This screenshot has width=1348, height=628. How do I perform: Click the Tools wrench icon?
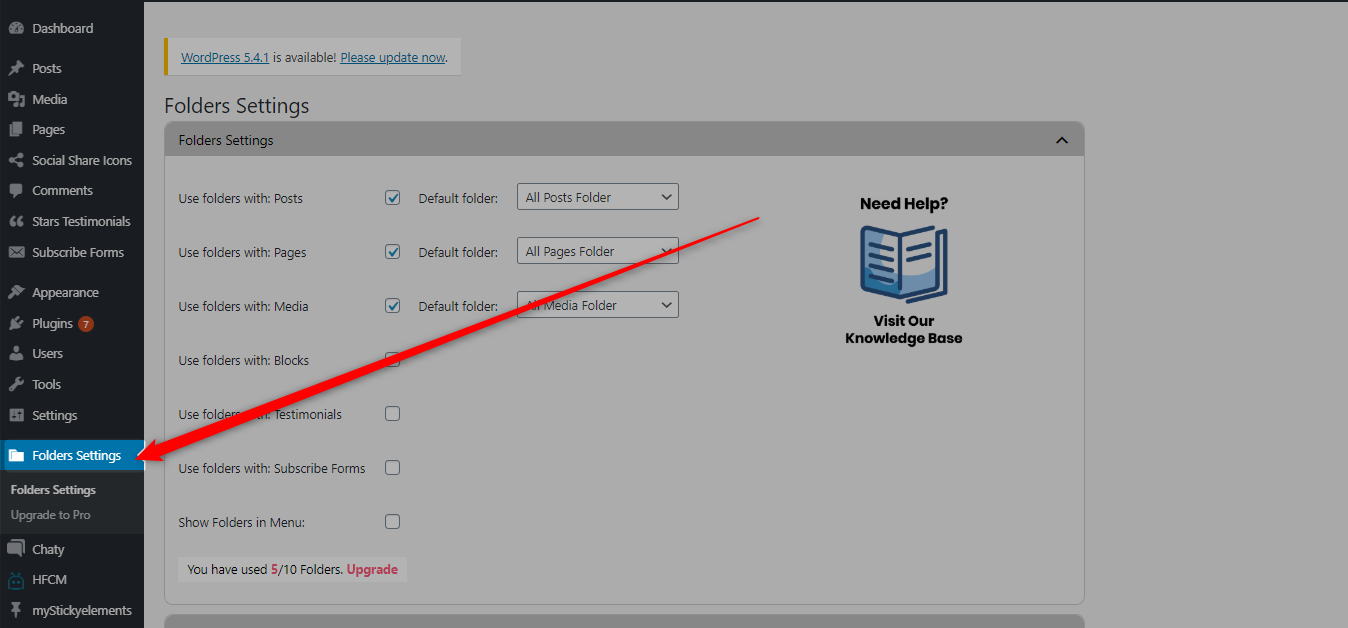click(16, 384)
